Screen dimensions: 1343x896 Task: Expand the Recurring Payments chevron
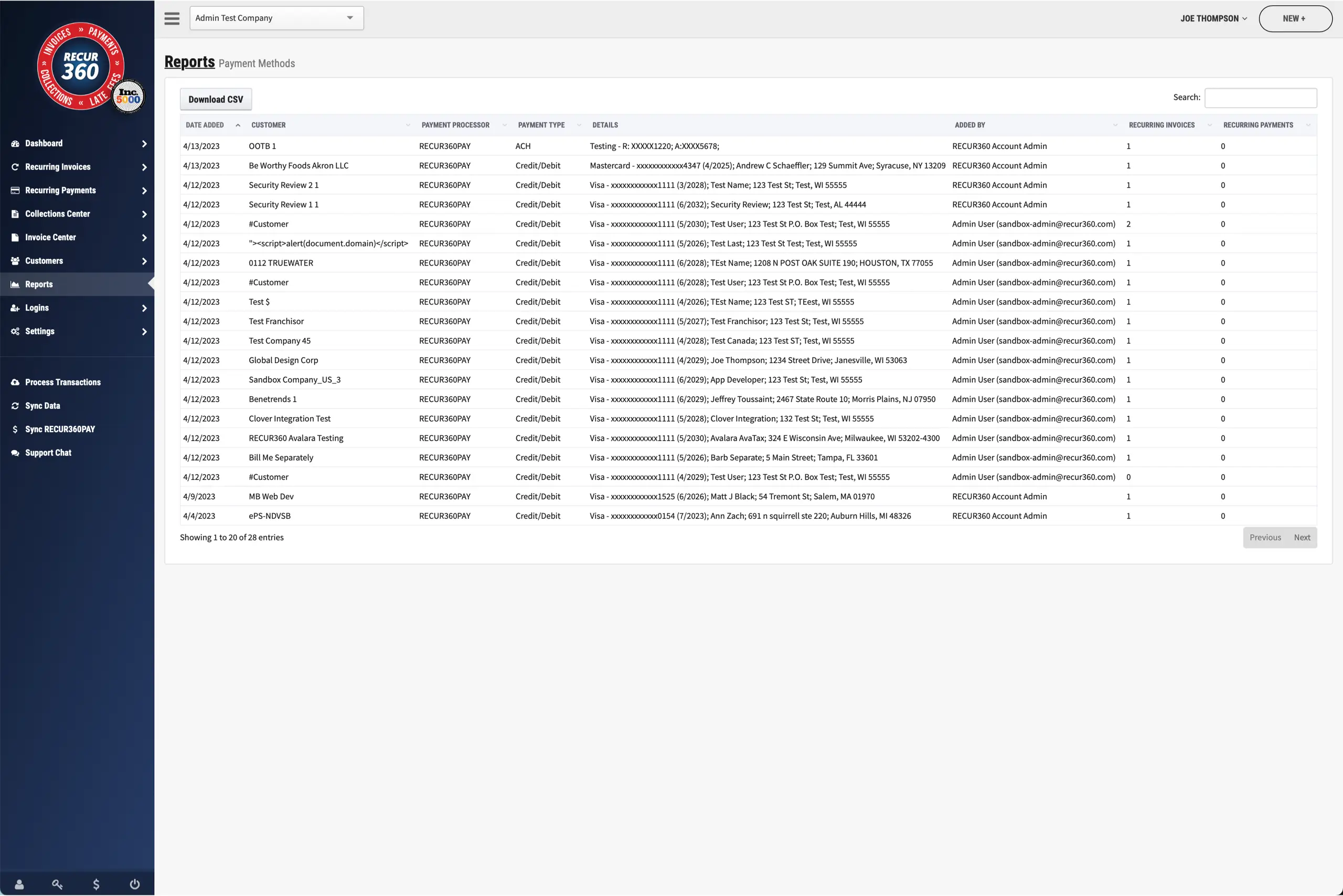(144, 191)
